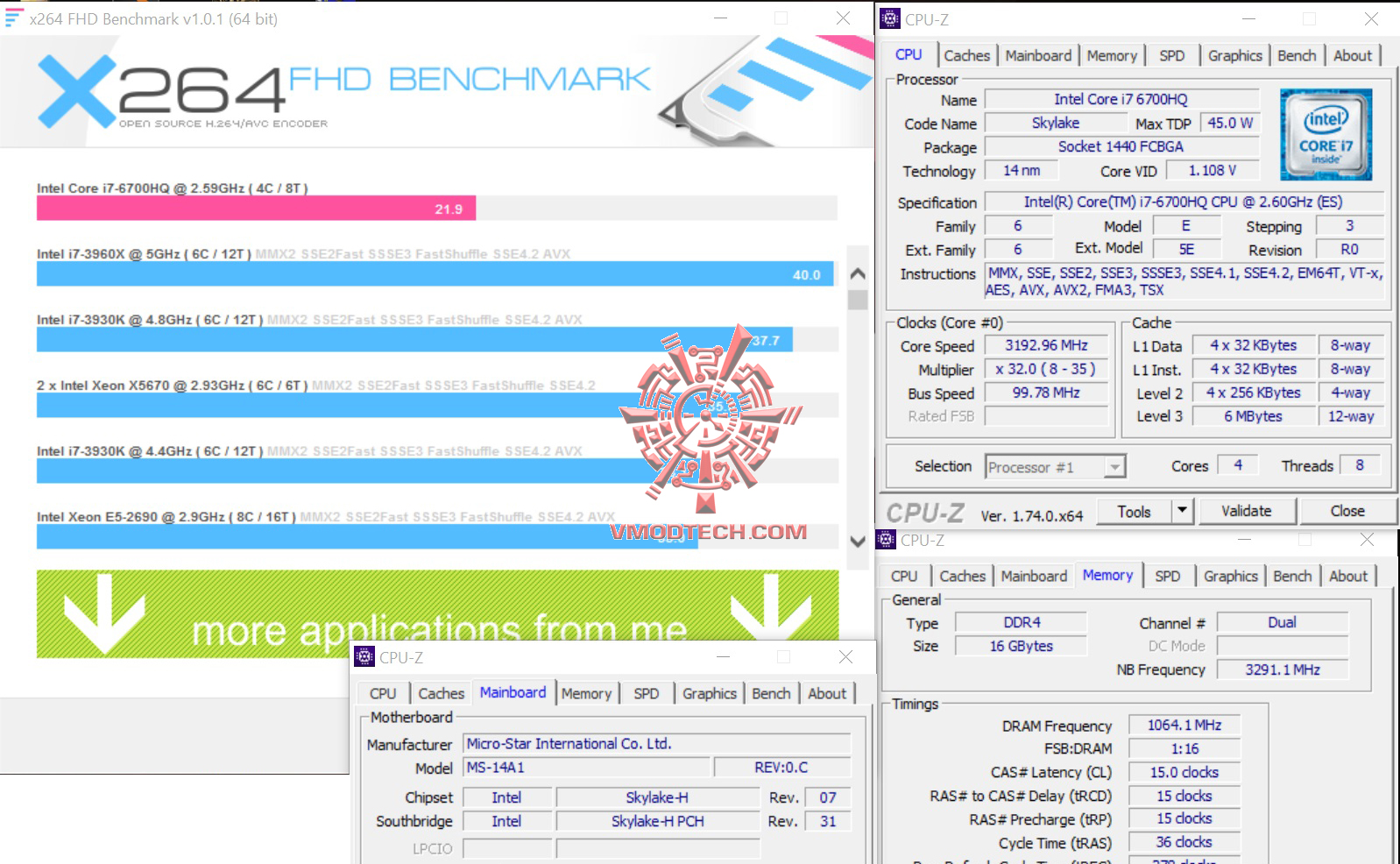This screenshot has height=864, width=1400.
Task: Select Graphics tab in the Memory-tab CPU-Z window
Action: 1230,576
